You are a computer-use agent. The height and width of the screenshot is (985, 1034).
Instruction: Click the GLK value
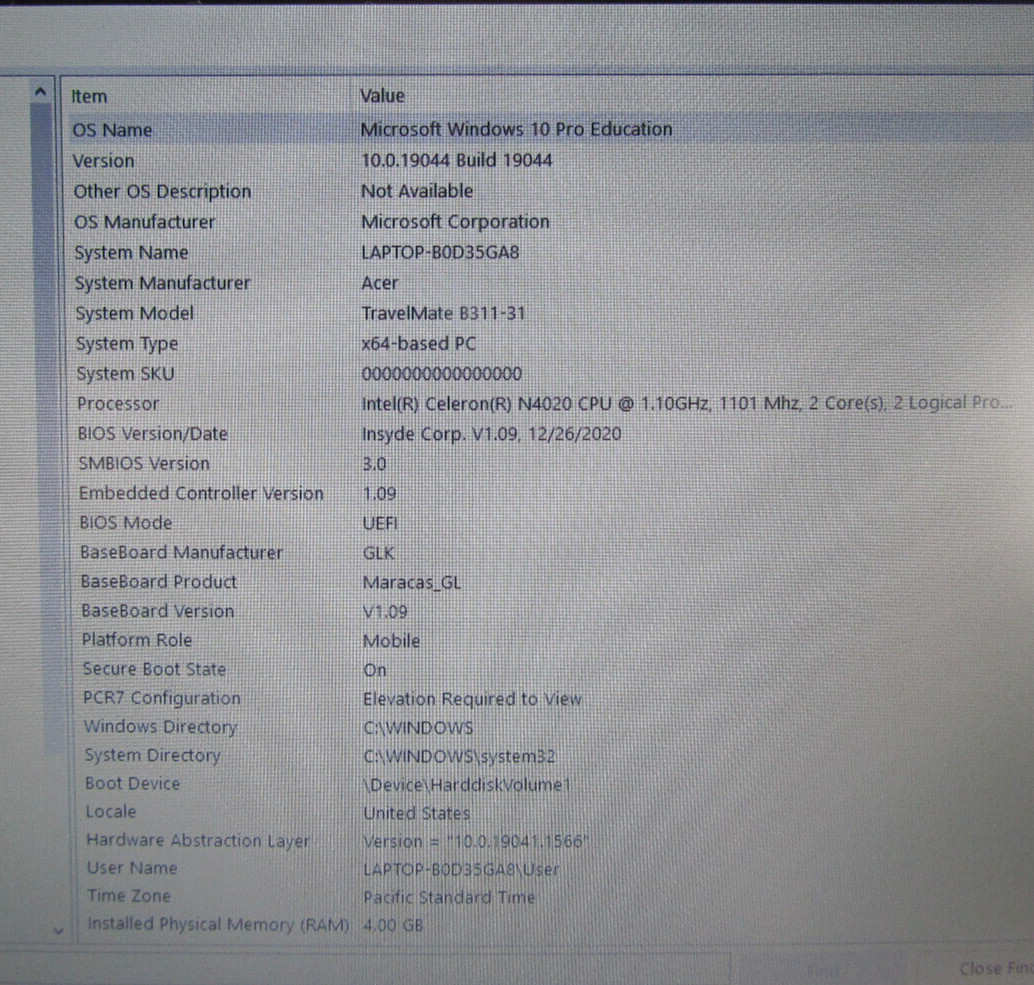tap(379, 553)
